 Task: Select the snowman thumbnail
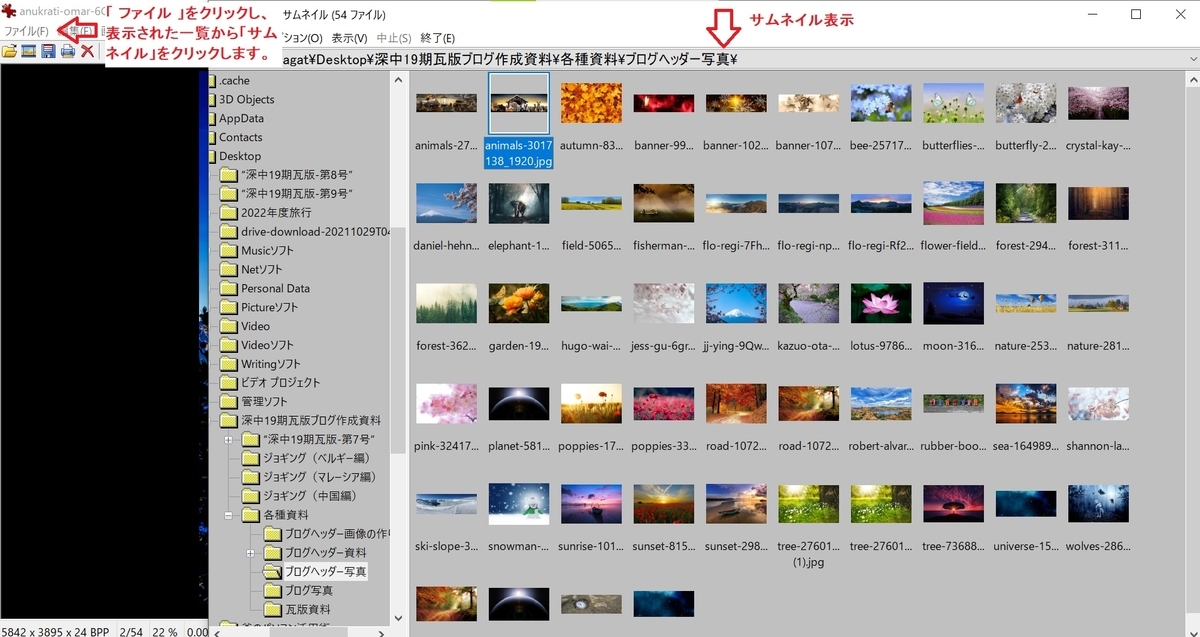point(518,504)
